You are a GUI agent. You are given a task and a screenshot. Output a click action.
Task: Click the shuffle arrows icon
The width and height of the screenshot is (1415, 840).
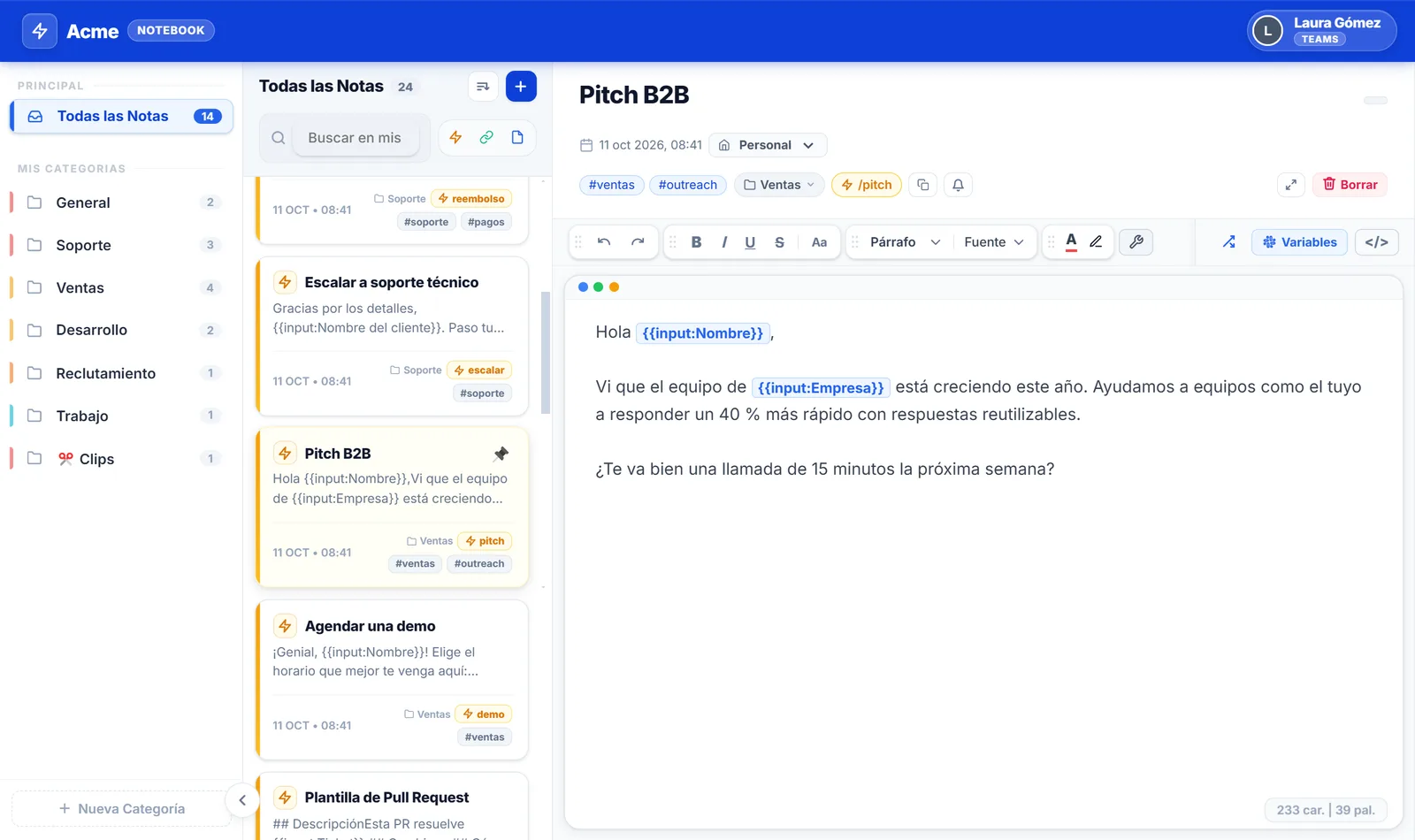[x=1229, y=242]
